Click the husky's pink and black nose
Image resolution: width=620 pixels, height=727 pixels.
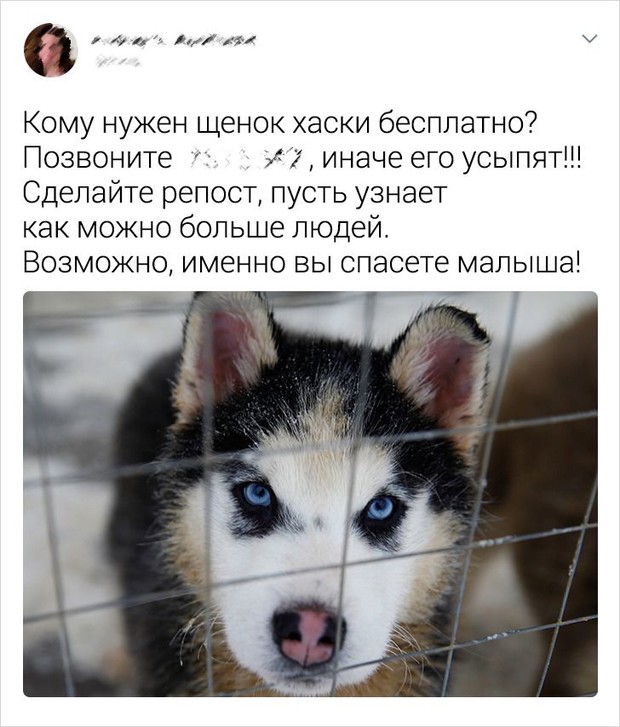click(308, 637)
